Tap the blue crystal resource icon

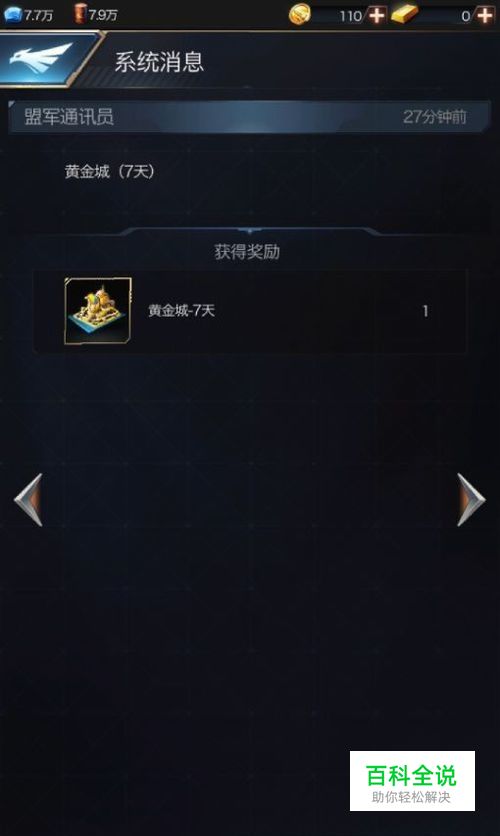point(12,14)
